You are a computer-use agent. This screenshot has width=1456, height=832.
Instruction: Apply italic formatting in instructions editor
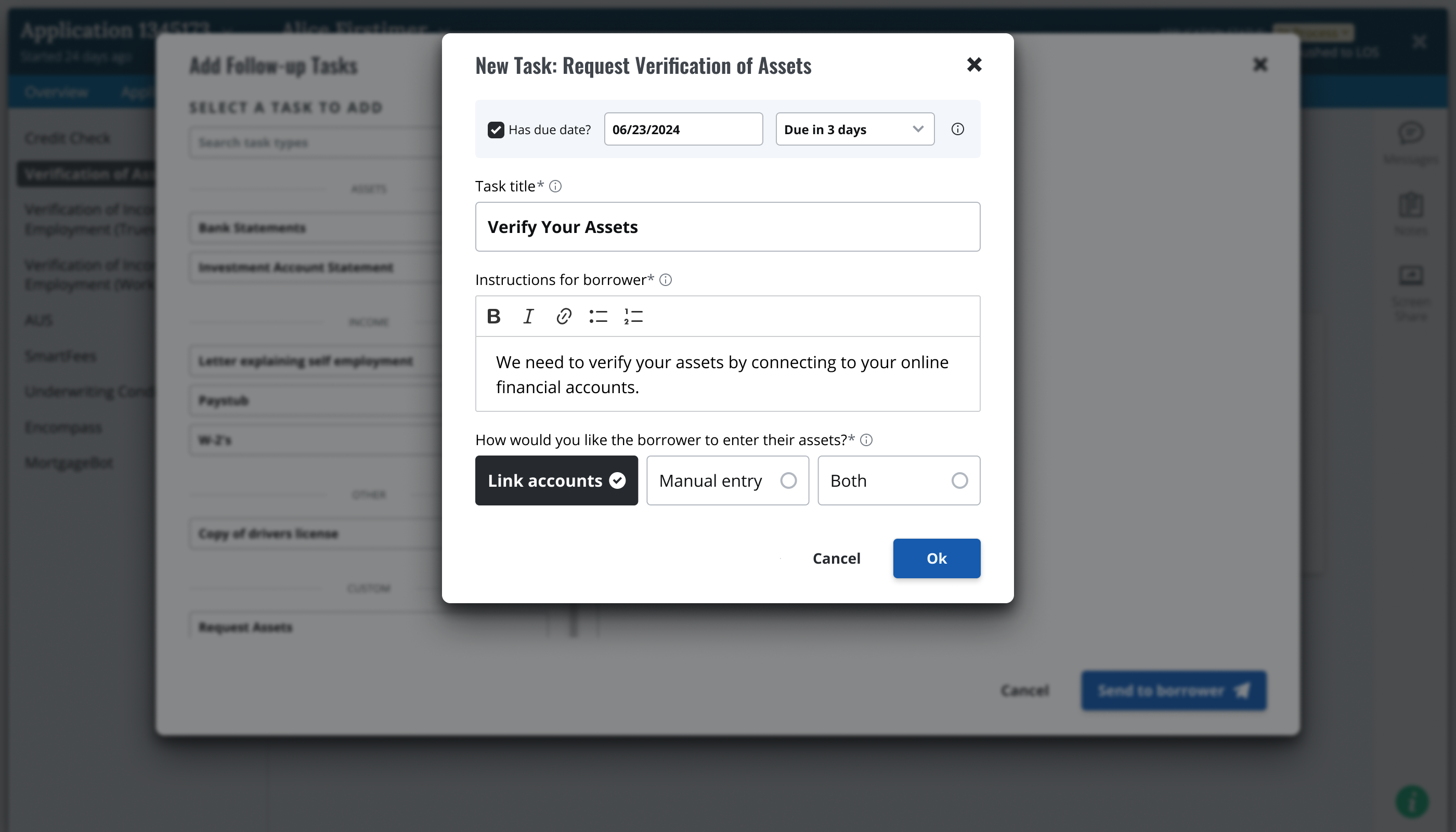528,316
